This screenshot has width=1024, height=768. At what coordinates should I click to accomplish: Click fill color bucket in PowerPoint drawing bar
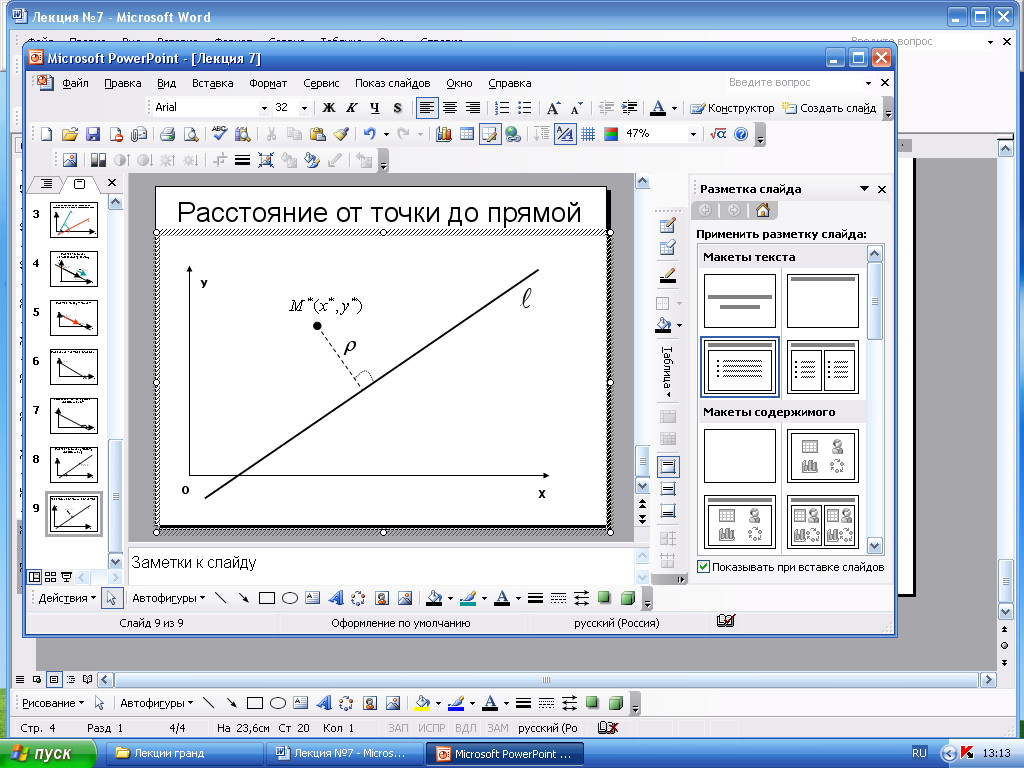(434, 598)
